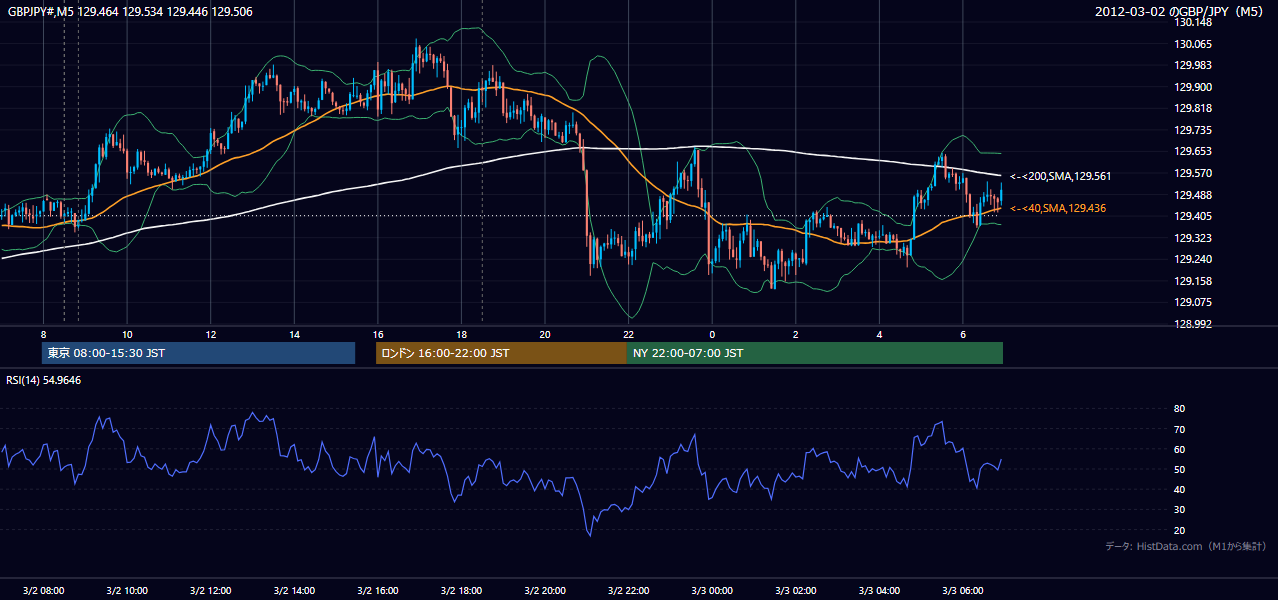Click the chart title 2012-03-02 GBP/JPY (M5)

[x=1180, y=11]
